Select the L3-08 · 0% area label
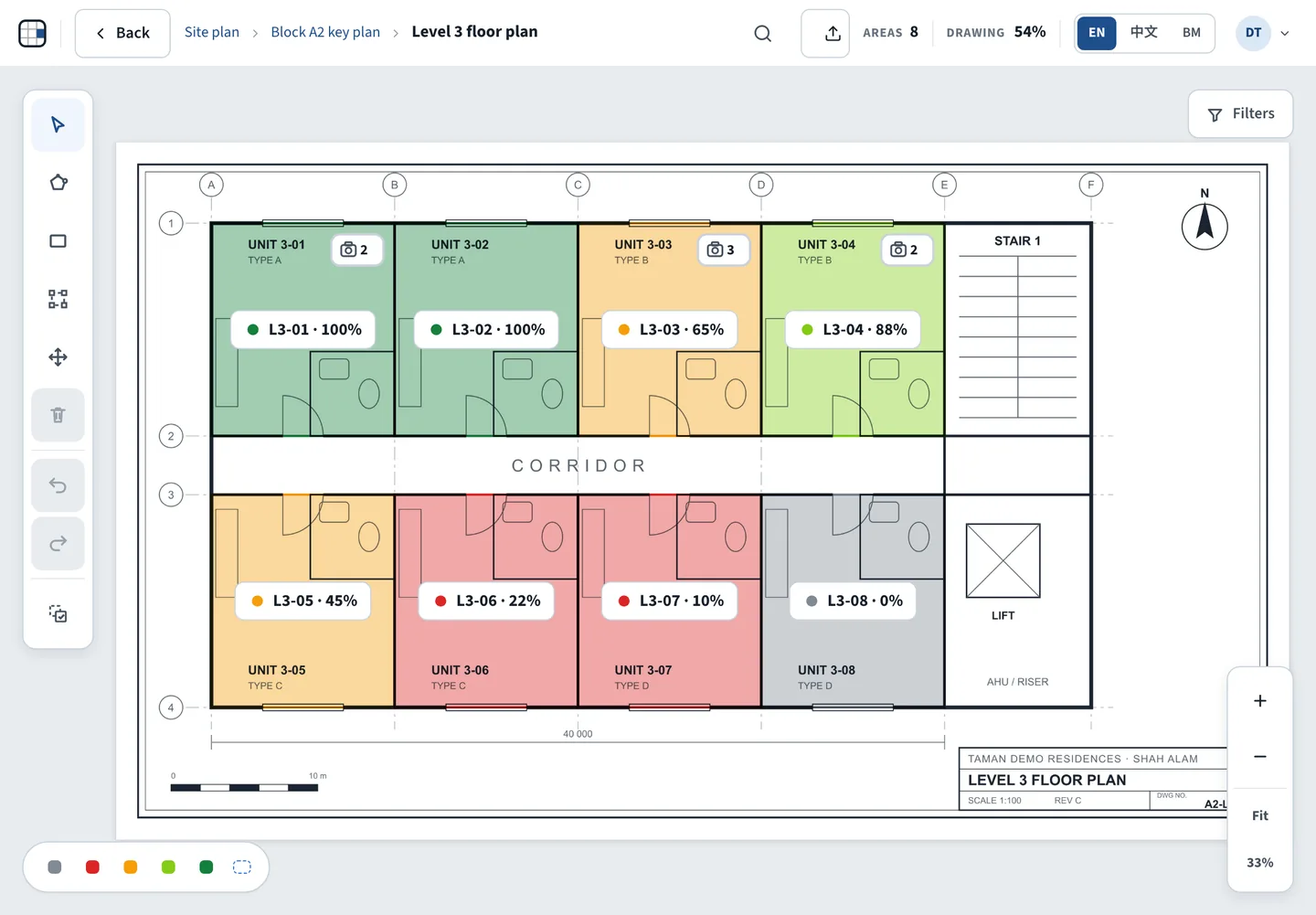Screen dimensions: 1316x915 pos(854,601)
